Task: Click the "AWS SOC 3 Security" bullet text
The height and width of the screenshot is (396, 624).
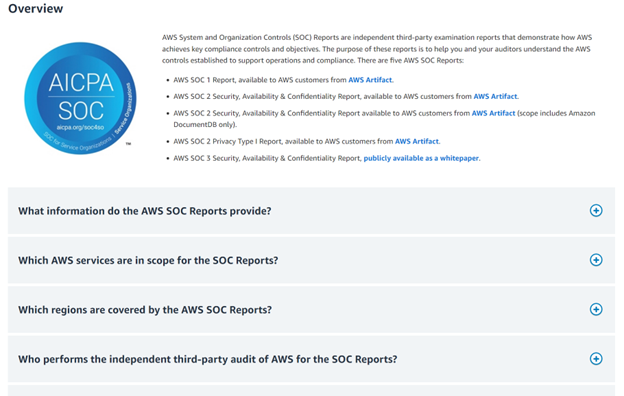Action: pyautogui.click(x=267, y=158)
